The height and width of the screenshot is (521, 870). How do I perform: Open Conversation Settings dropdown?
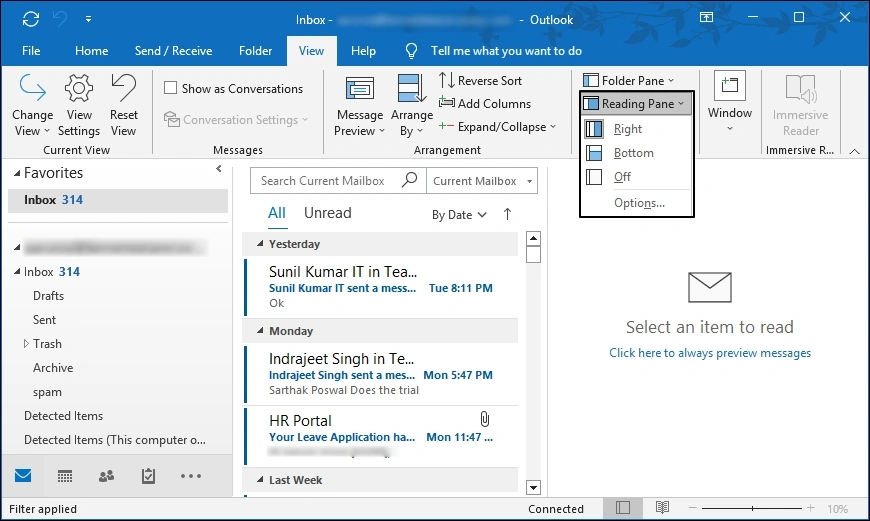pos(236,119)
